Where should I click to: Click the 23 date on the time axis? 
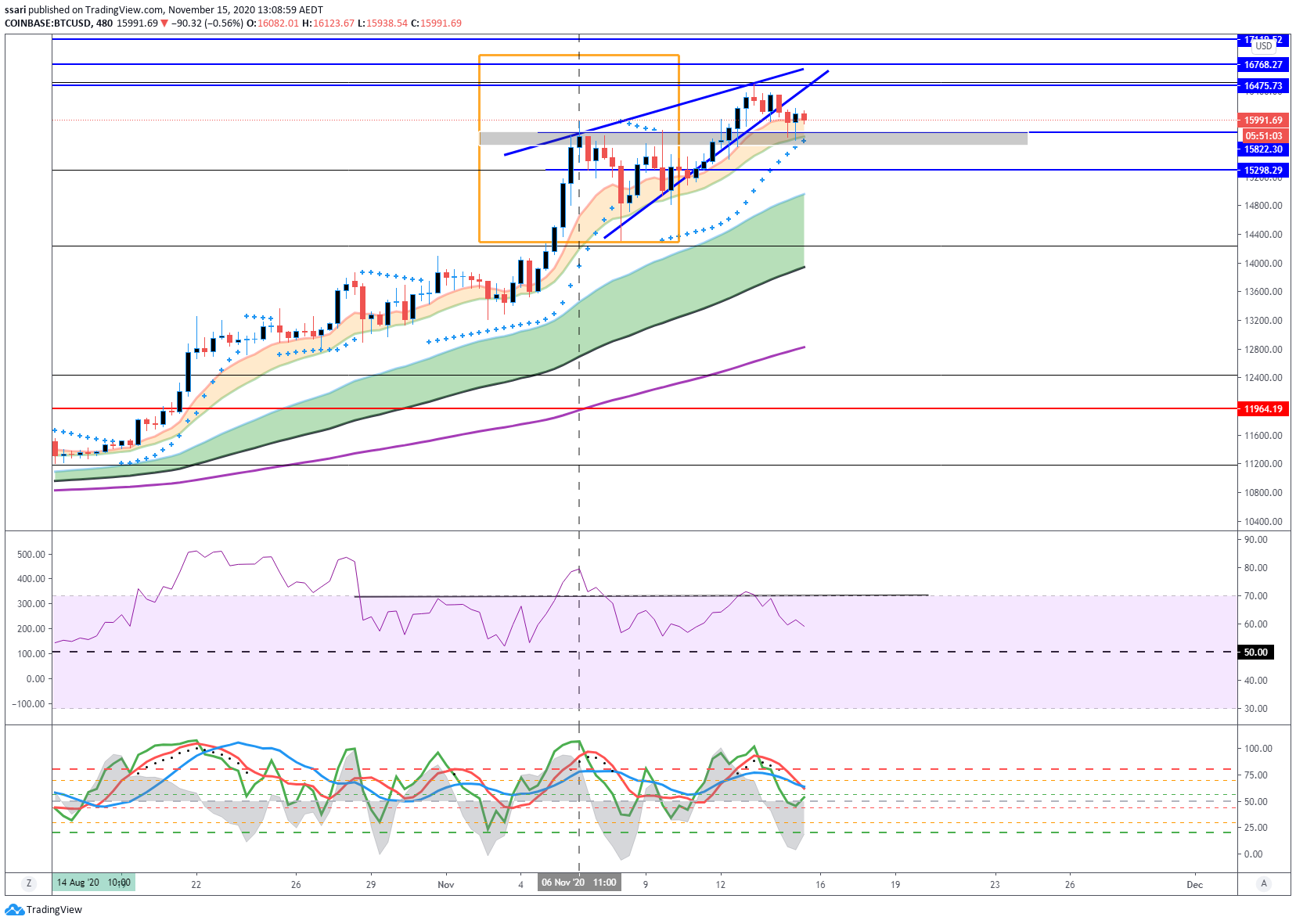pos(995,885)
